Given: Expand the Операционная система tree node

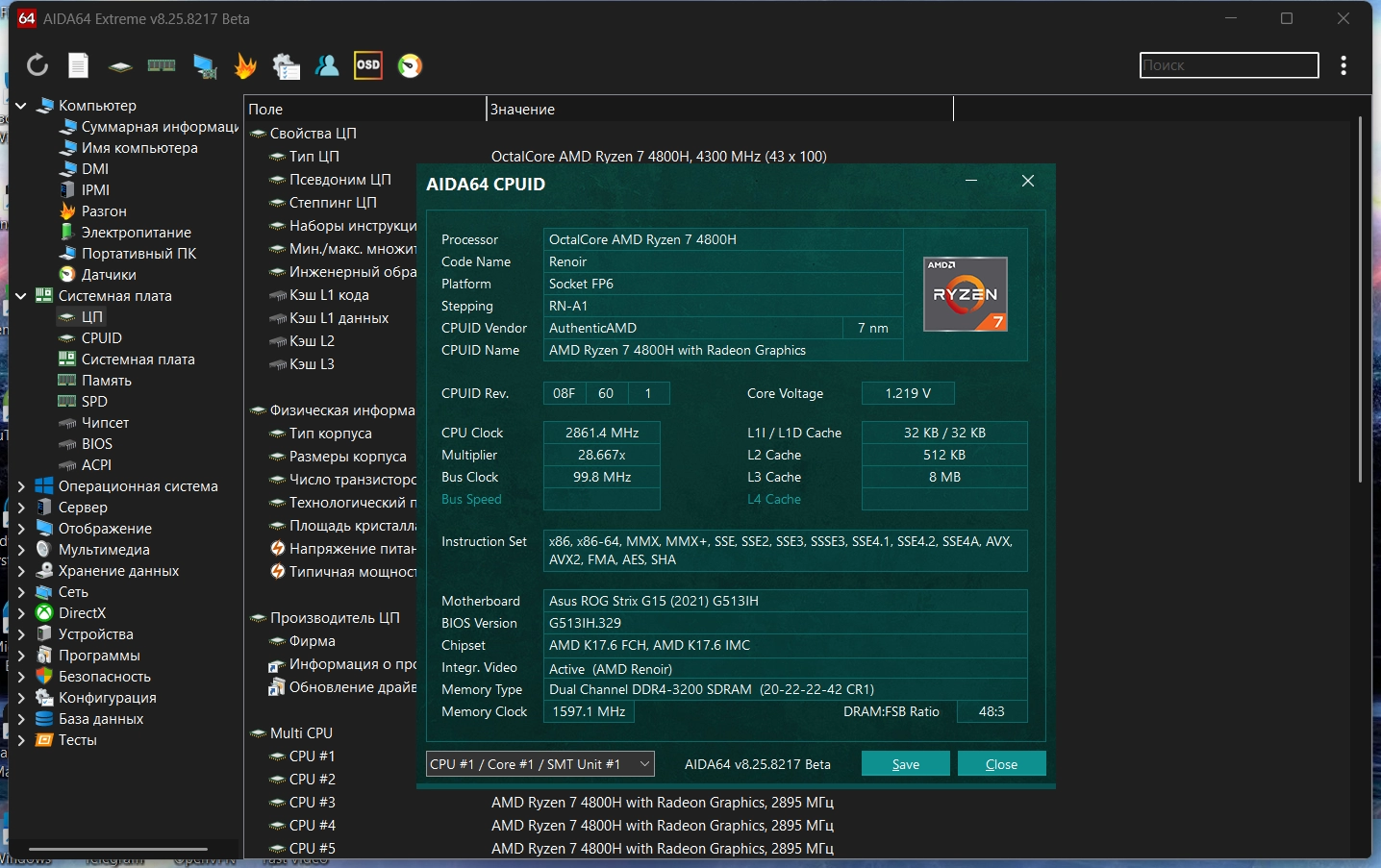Looking at the screenshot, I should [21, 486].
